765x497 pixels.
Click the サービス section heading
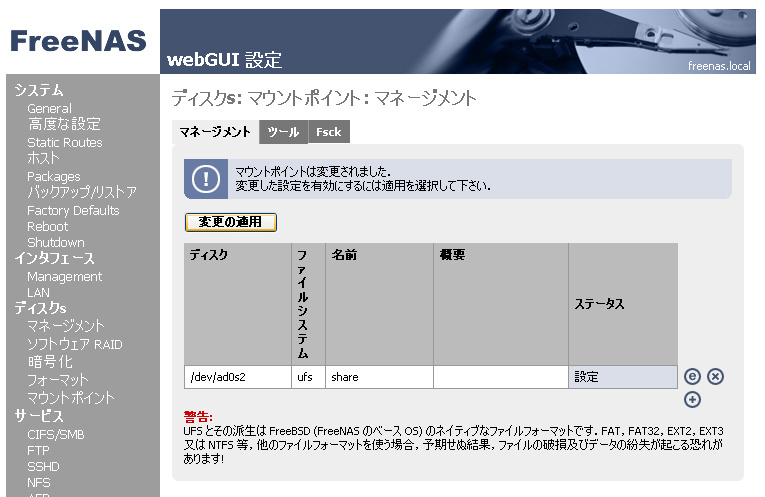(39, 416)
